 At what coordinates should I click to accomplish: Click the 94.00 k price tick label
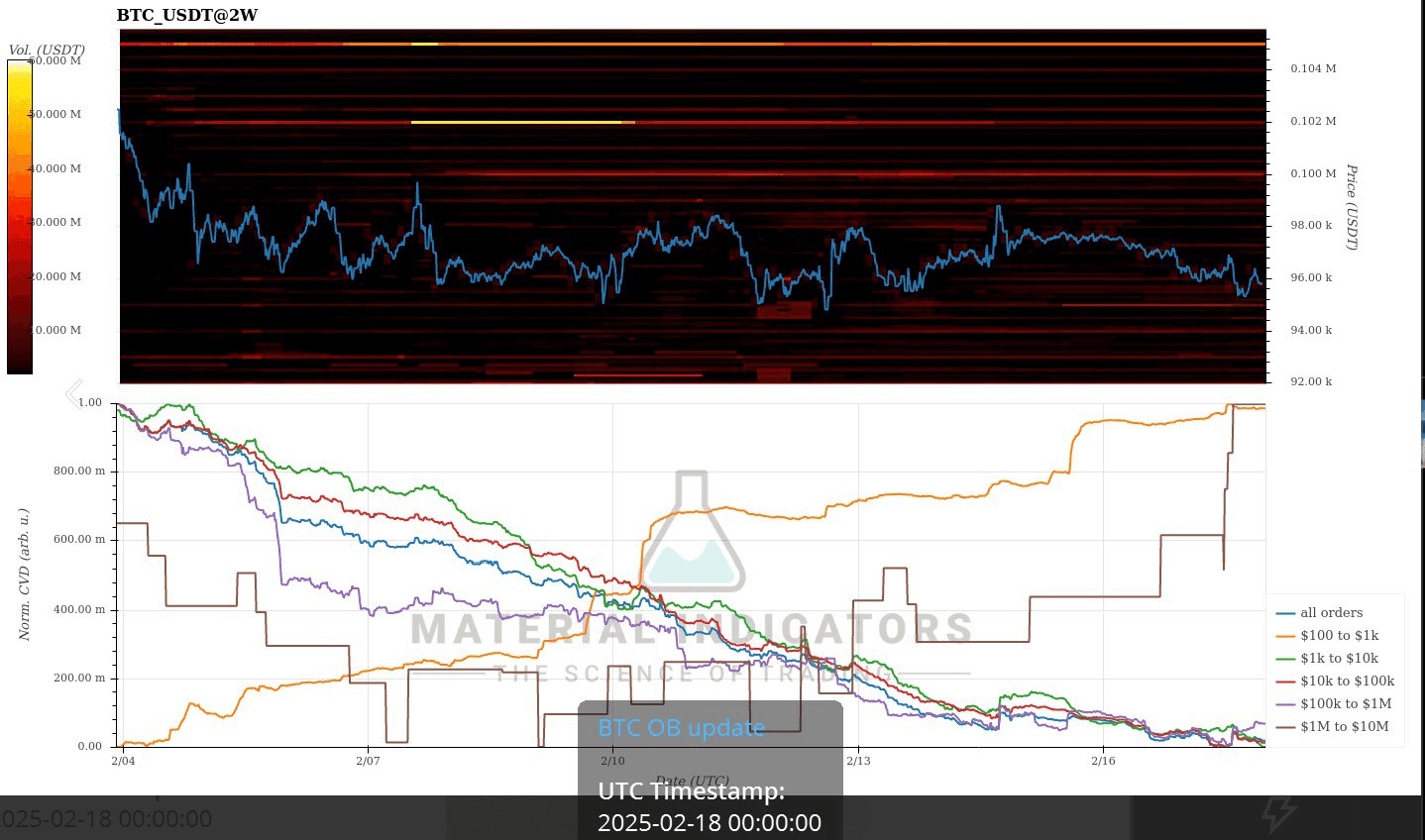click(1311, 330)
